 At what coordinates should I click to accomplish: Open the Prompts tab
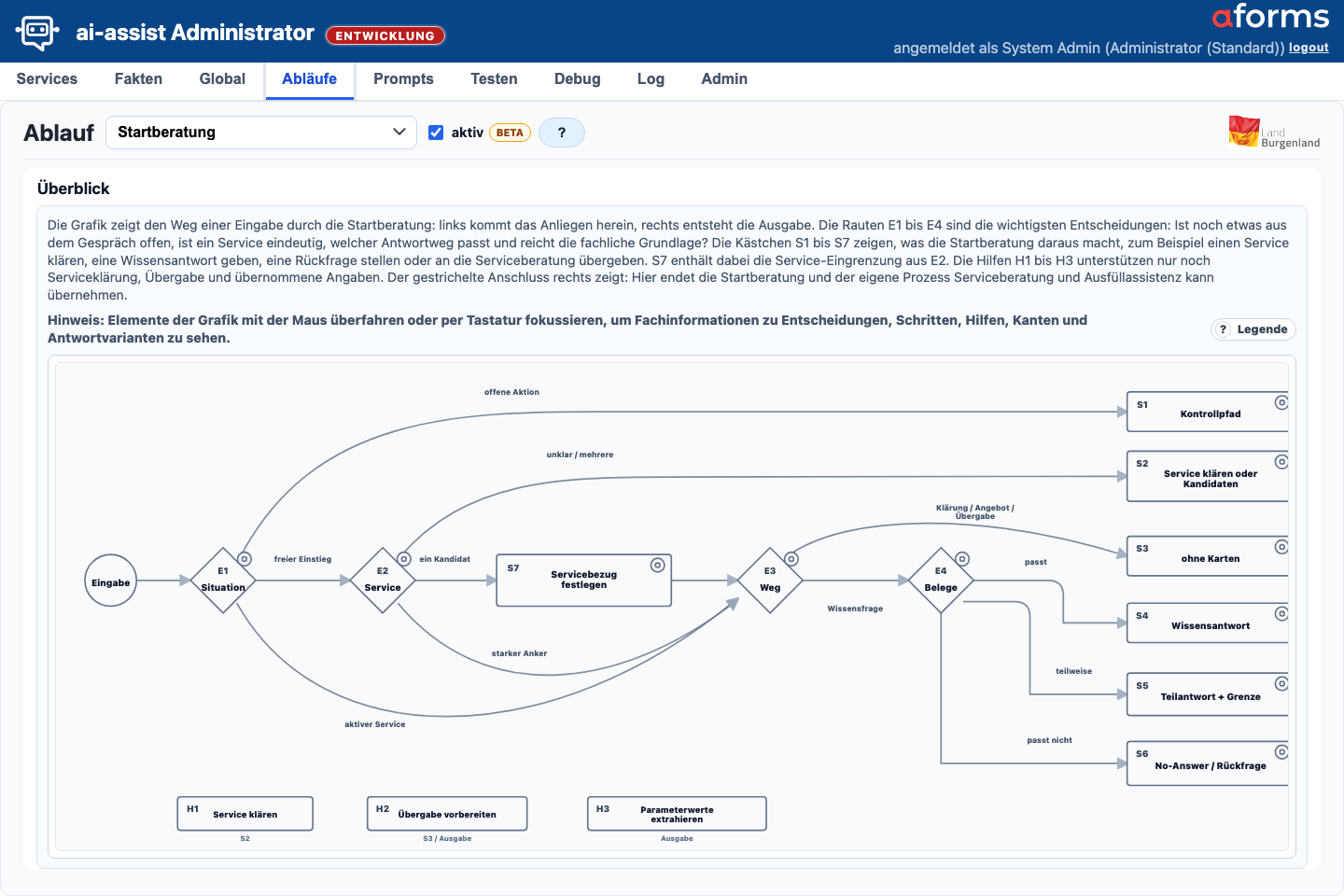(x=403, y=79)
